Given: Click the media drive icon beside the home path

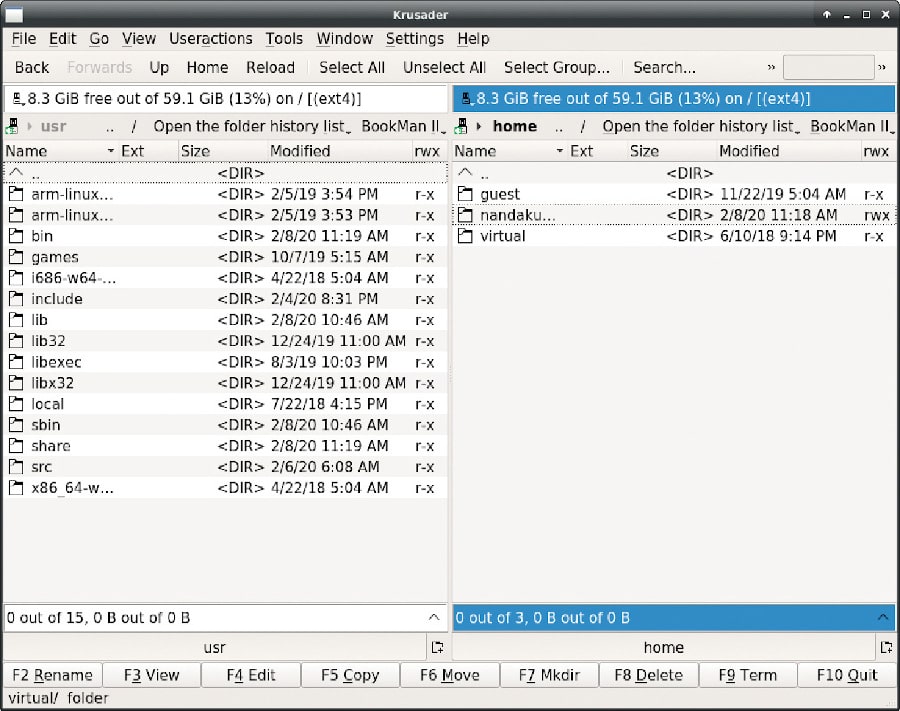Looking at the screenshot, I should [x=462, y=126].
